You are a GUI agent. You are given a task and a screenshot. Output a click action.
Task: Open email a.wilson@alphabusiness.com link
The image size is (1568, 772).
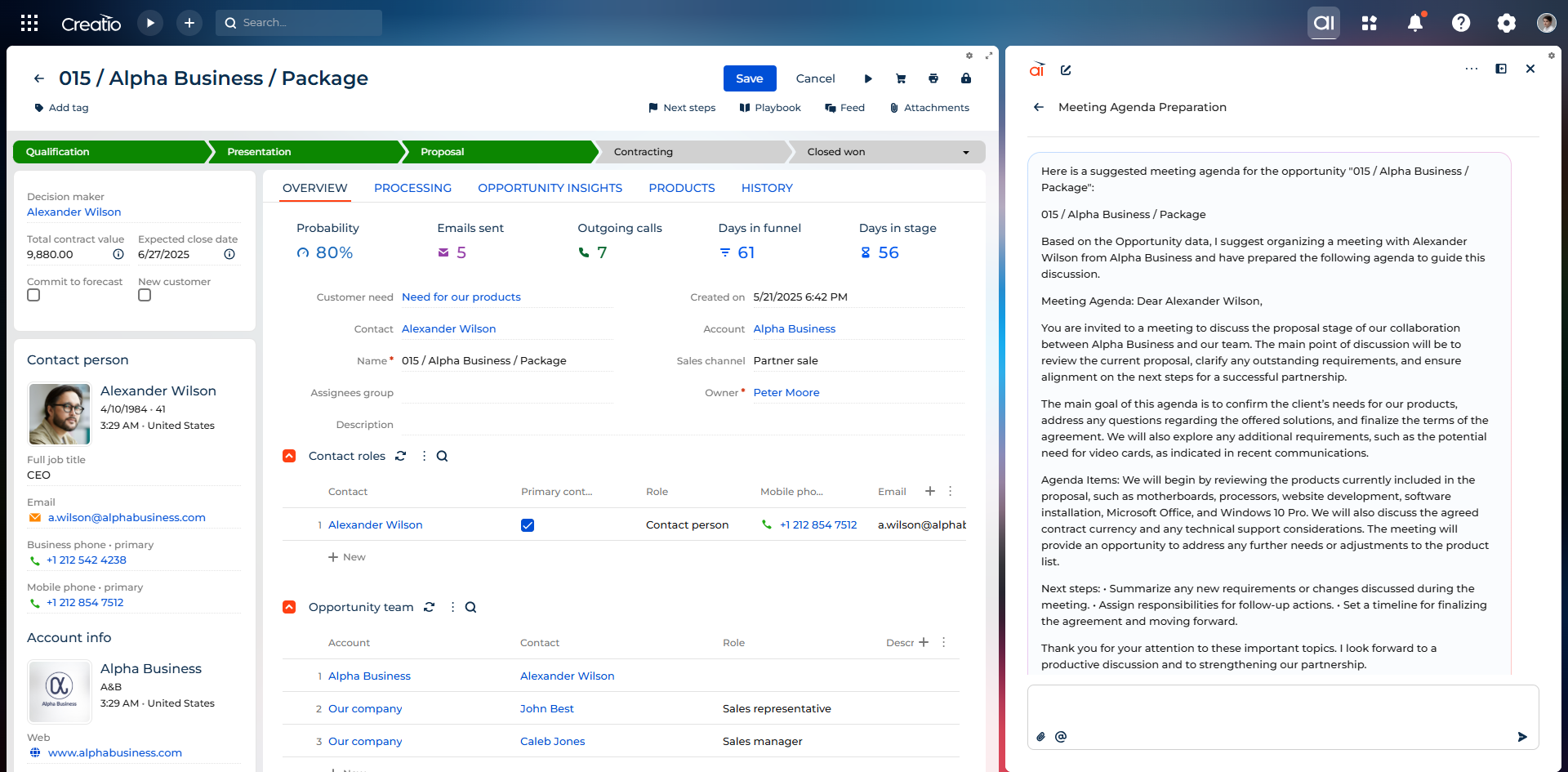tap(127, 518)
